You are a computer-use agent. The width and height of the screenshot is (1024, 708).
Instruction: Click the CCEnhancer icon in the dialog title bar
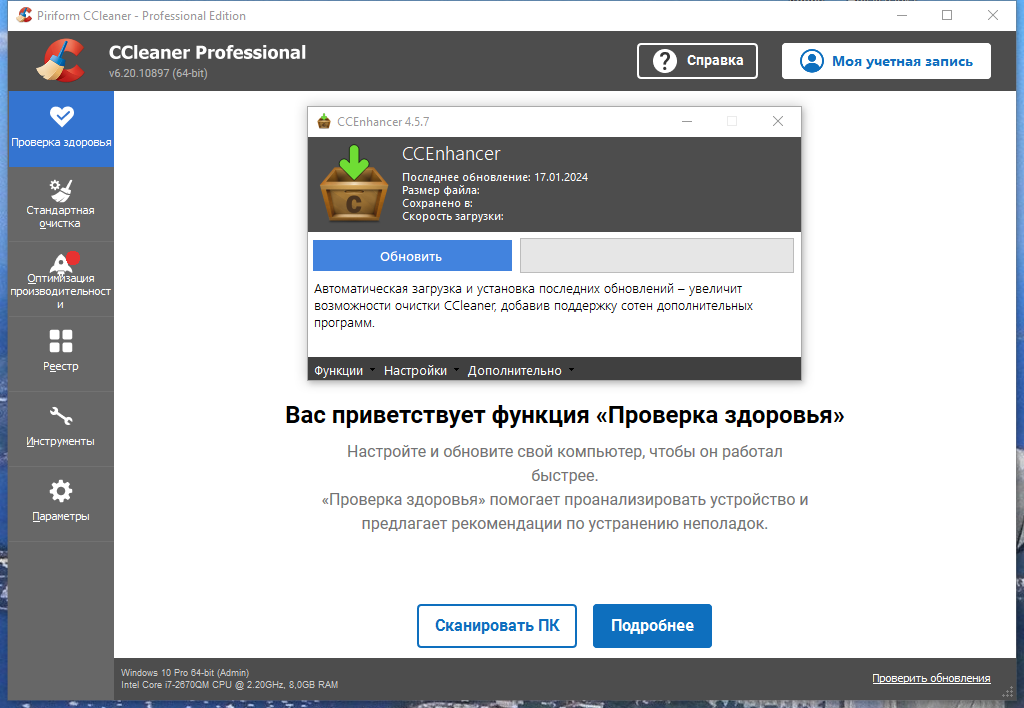pyautogui.click(x=322, y=121)
